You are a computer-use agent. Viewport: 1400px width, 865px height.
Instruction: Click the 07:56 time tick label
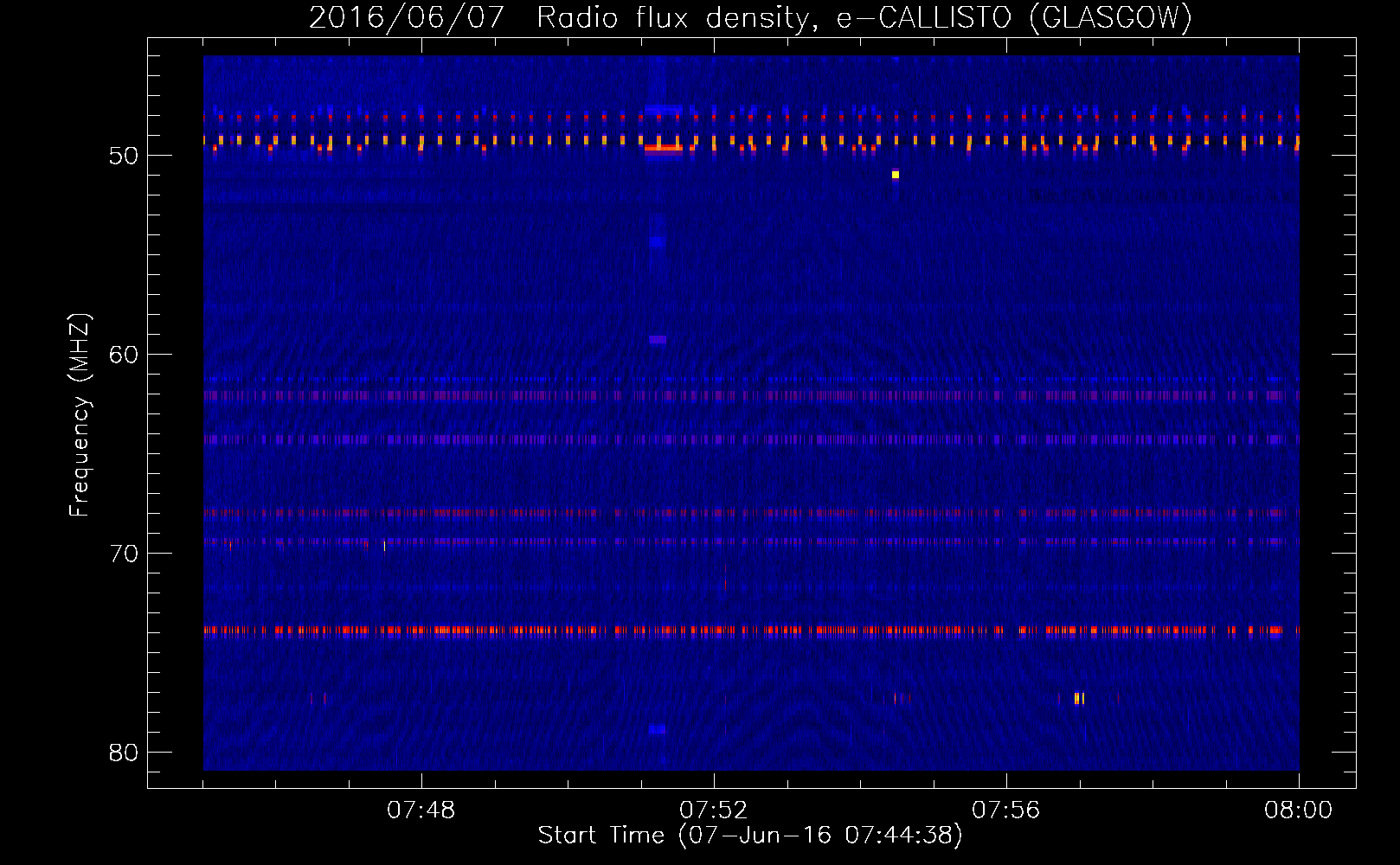[1005, 810]
